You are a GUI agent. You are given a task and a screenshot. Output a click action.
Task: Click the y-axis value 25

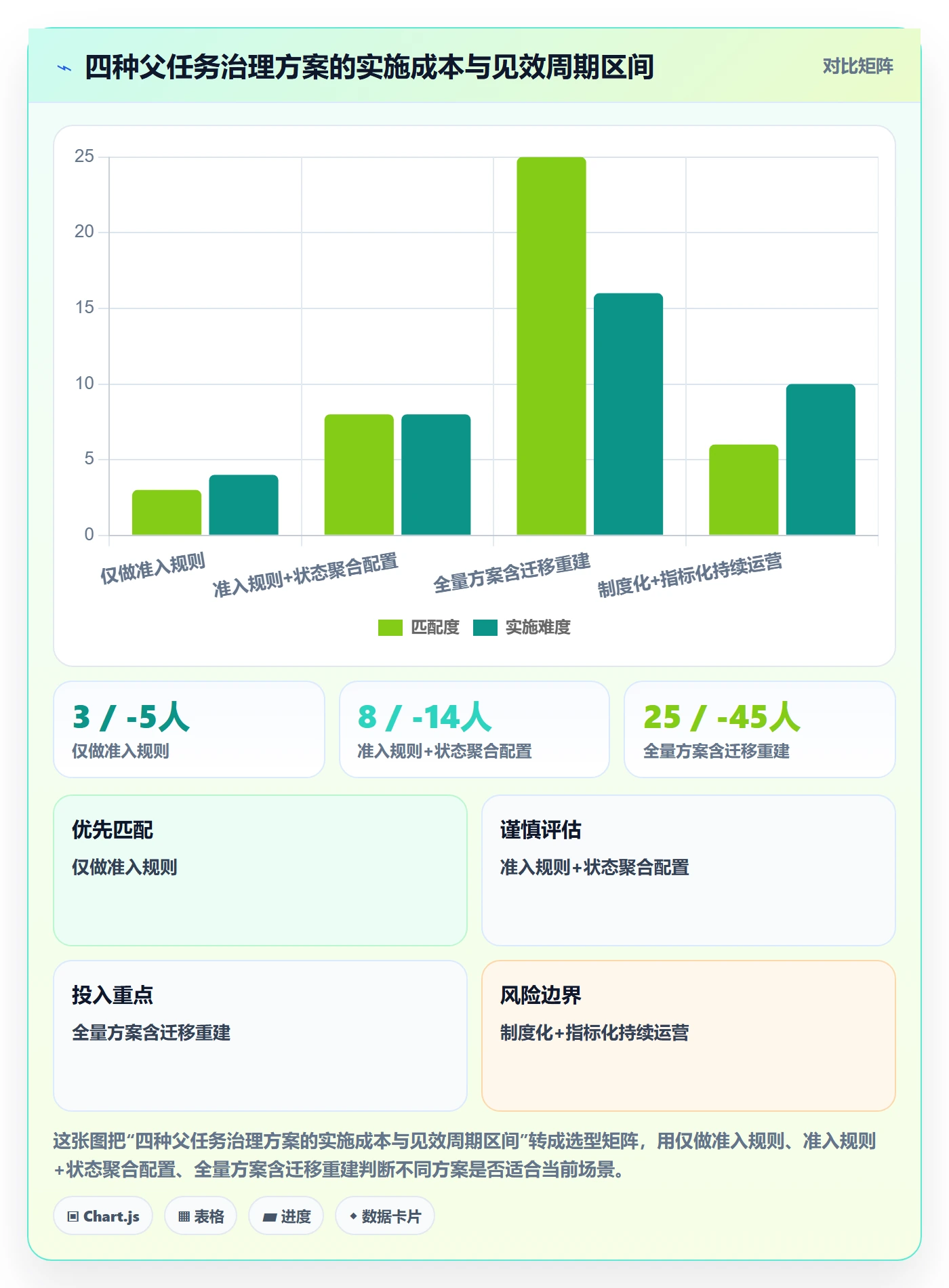tap(84, 157)
